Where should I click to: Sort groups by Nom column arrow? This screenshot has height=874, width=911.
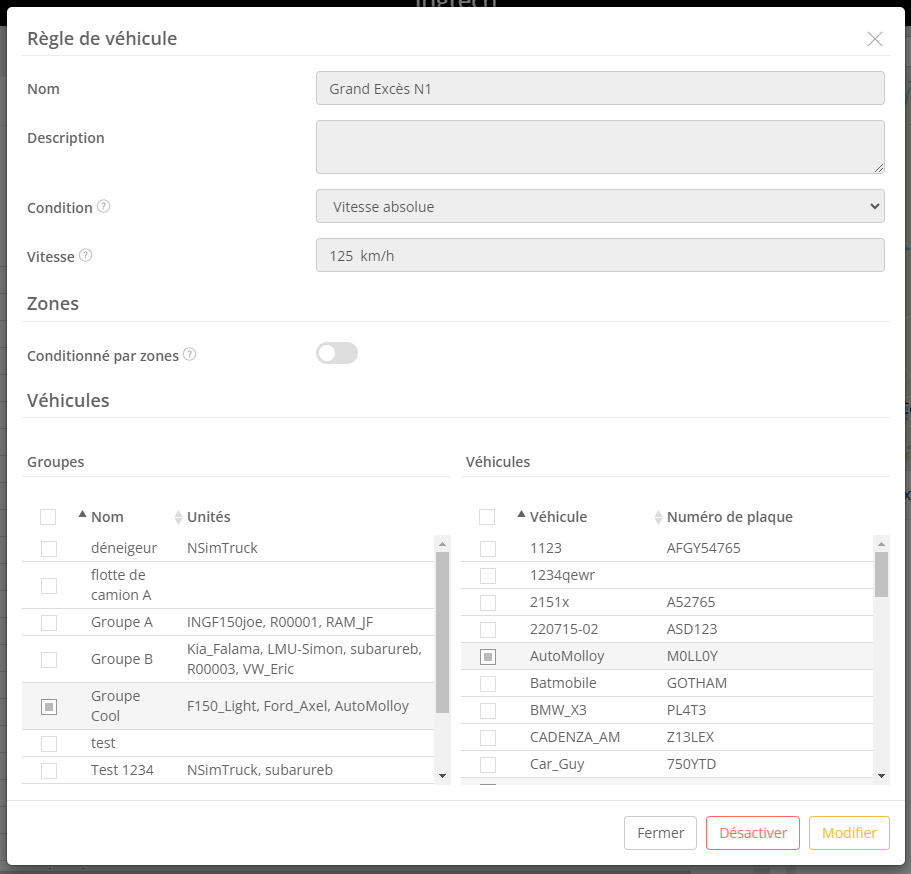tap(82, 516)
